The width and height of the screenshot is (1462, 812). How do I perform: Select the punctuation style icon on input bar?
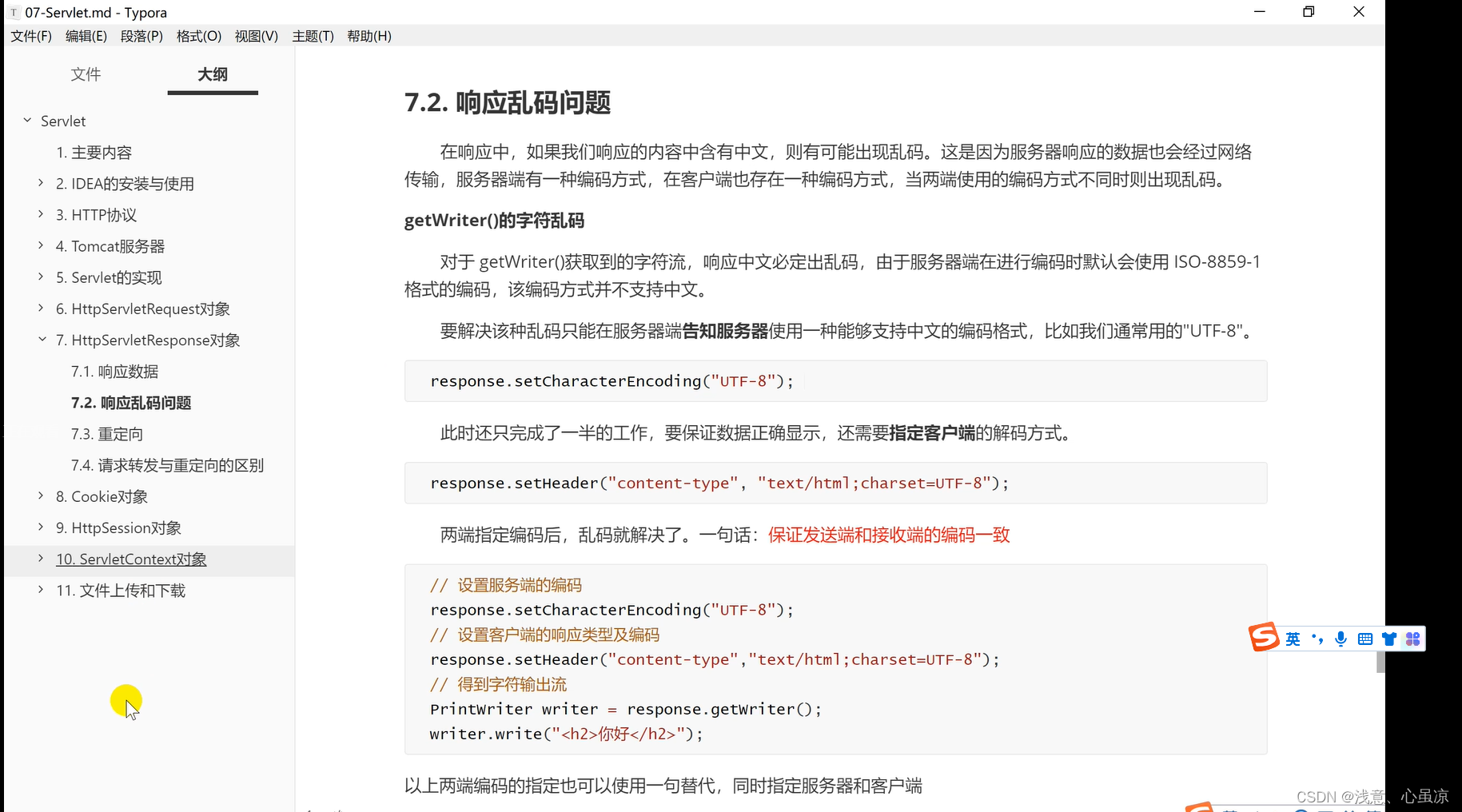[1318, 639]
